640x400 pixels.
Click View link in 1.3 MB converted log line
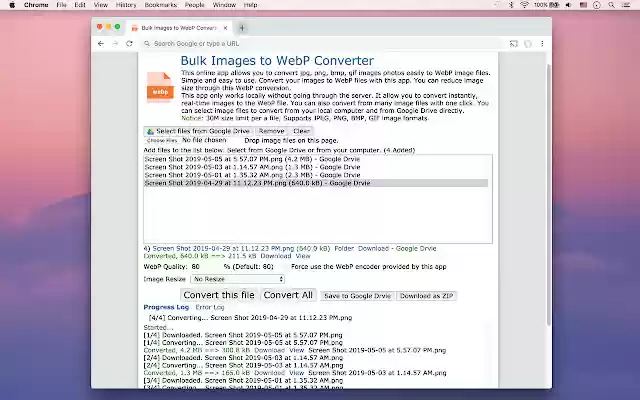pyautogui.click(x=297, y=373)
